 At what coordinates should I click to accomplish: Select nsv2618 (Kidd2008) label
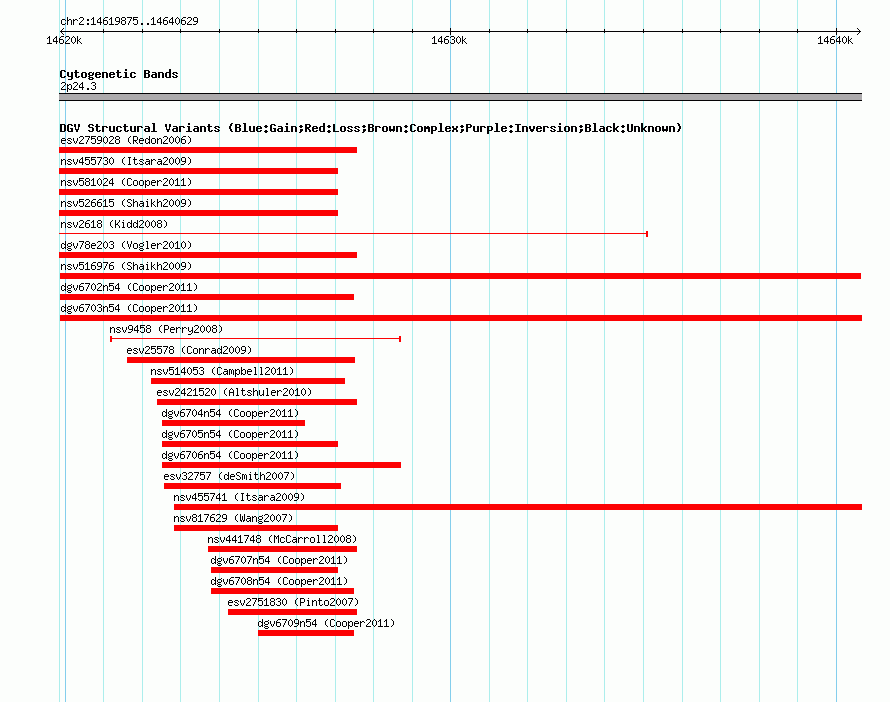pos(114,224)
